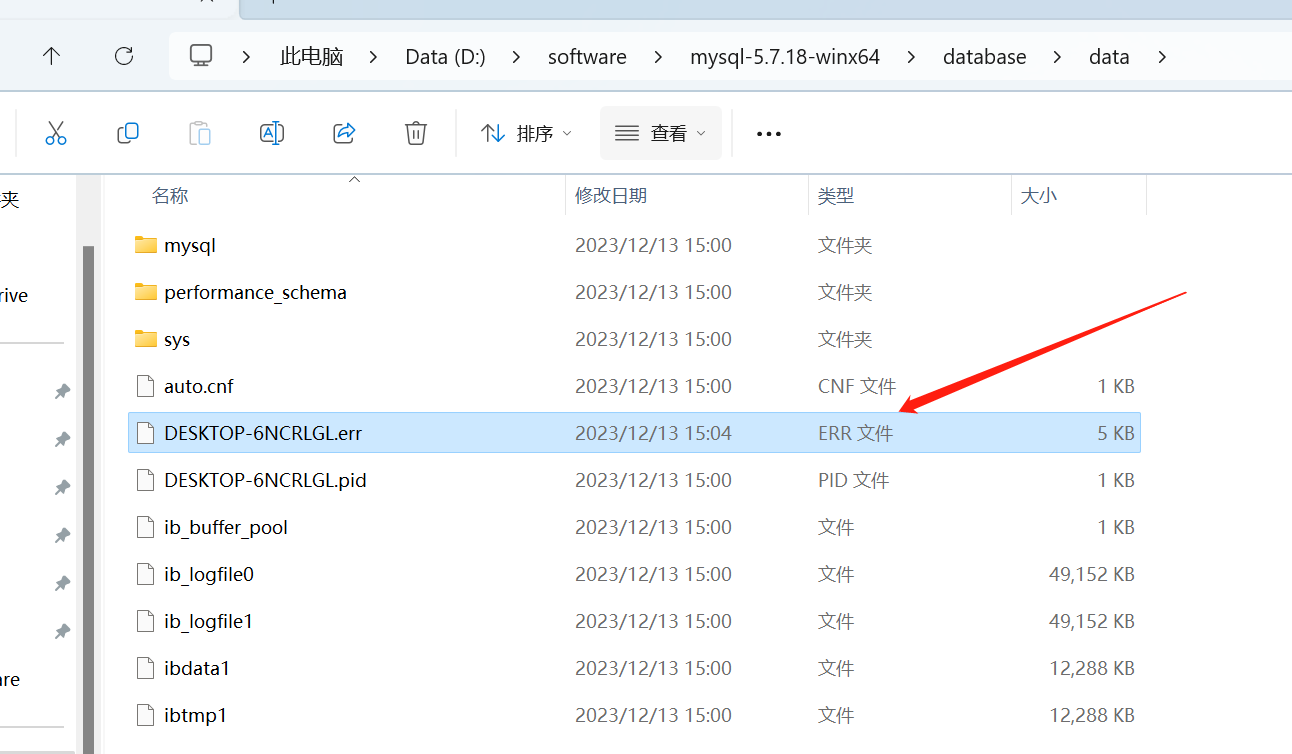Click the Cut scissors icon
The image size is (1292, 754).
(56, 133)
